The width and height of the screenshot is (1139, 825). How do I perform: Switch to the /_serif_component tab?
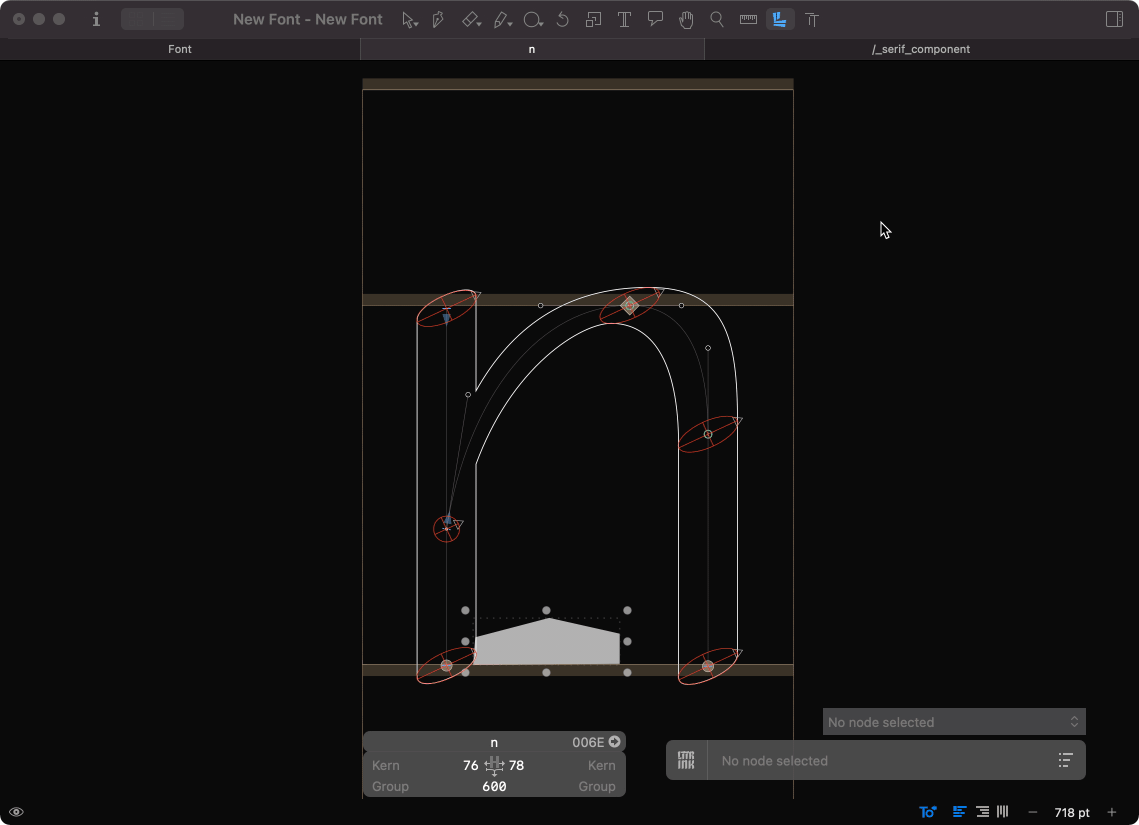[x=920, y=49]
